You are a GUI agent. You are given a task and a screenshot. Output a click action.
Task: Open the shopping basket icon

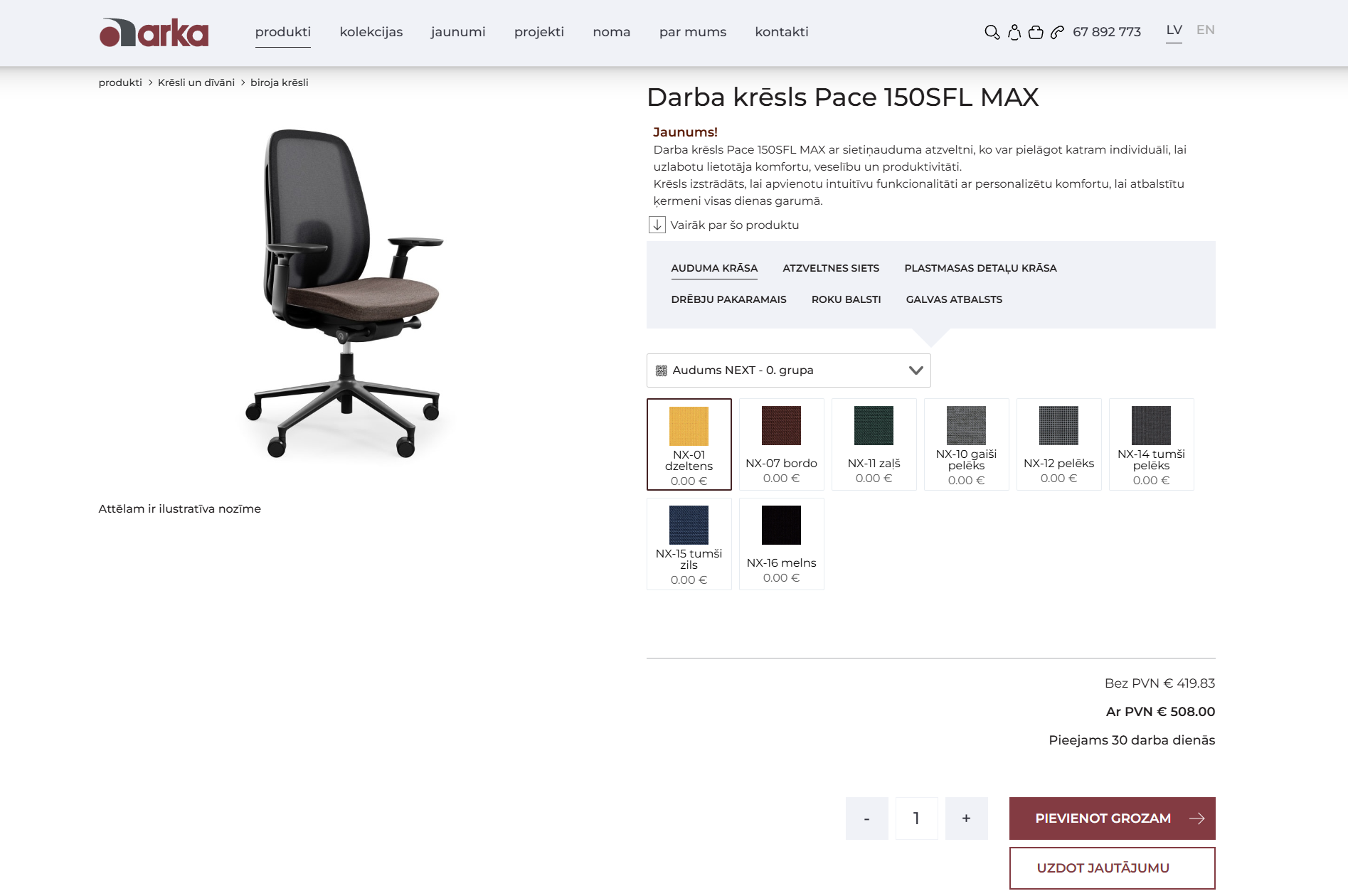click(1036, 32)
